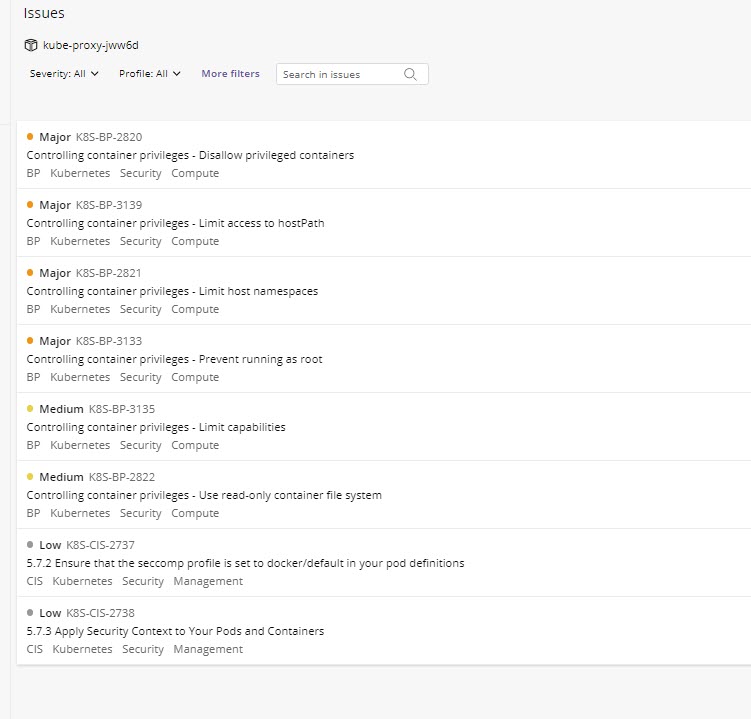Click Management tag under K8S-CIS-2737
The image size is (751, 719).
pyautogui.click(x=208, y=581)
